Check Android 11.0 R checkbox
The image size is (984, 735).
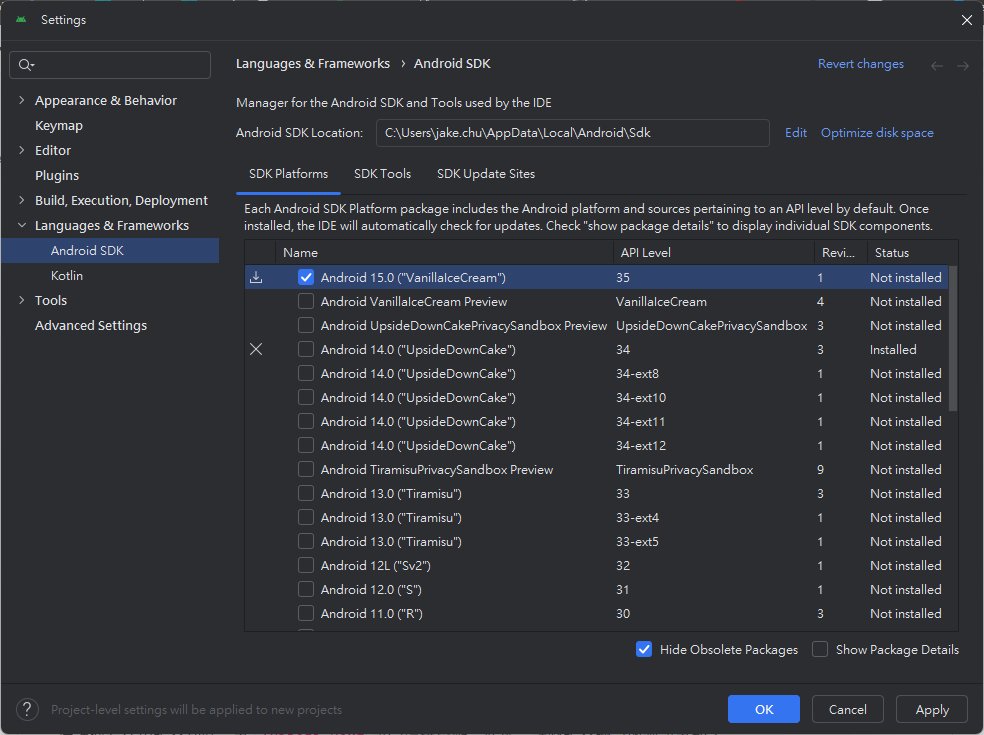(306, 613)
